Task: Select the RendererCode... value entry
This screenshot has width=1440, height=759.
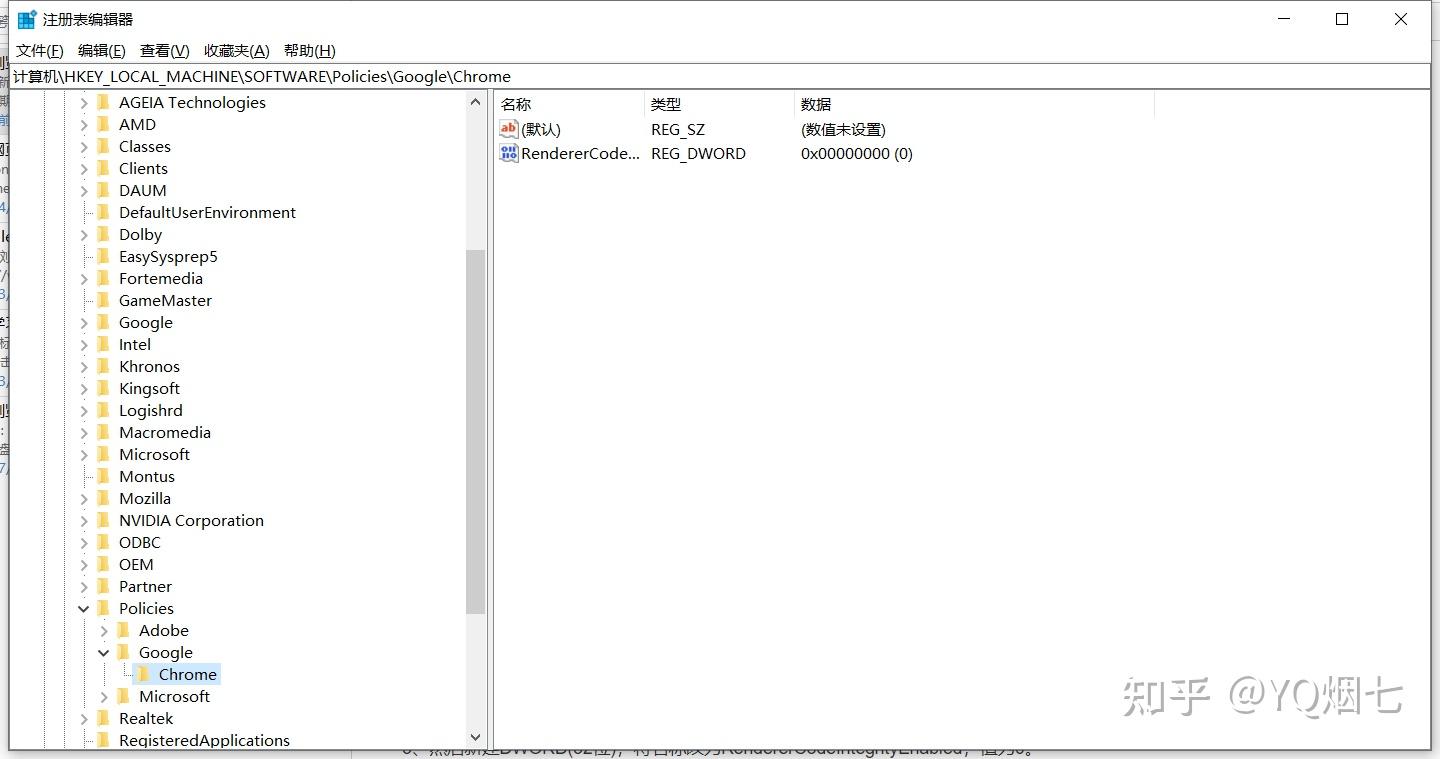Action: pyautogui.click(x=580, y=153)
